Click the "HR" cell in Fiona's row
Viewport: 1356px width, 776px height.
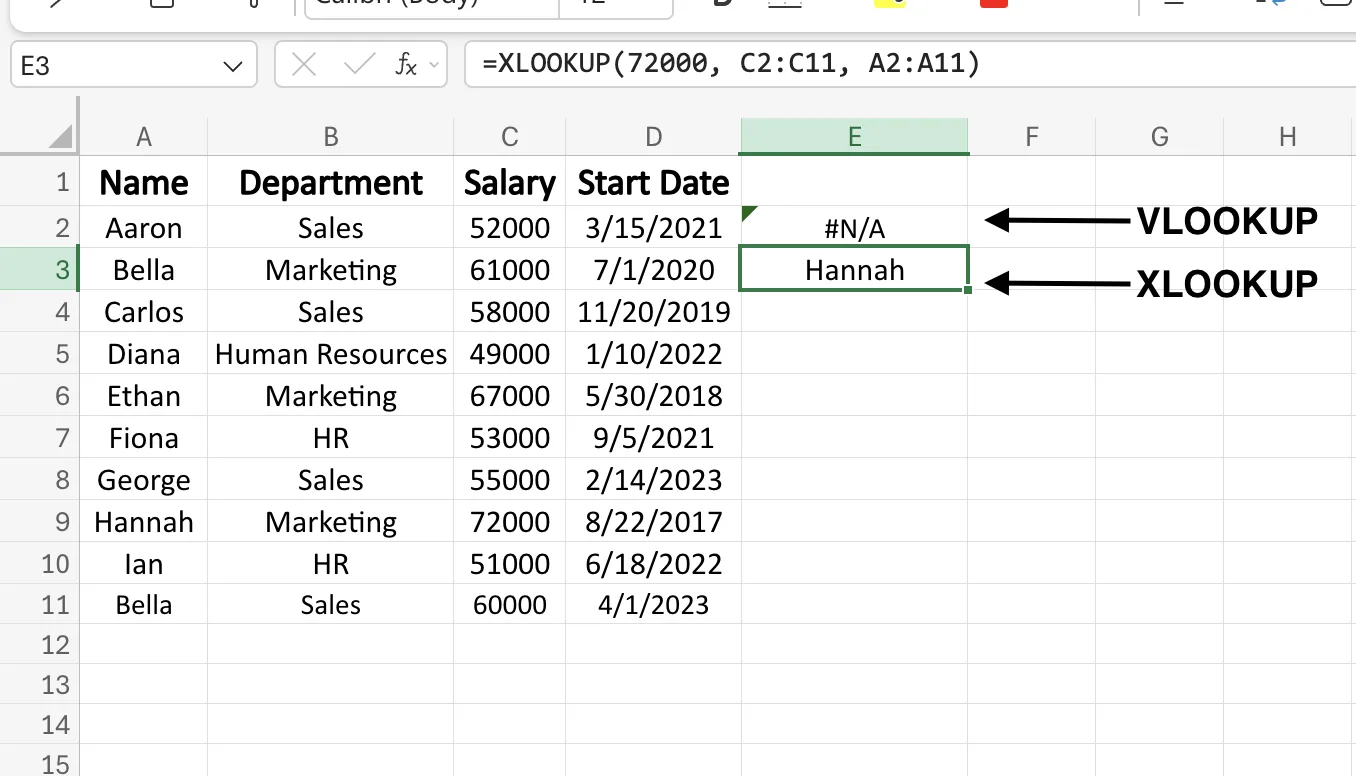331,438
